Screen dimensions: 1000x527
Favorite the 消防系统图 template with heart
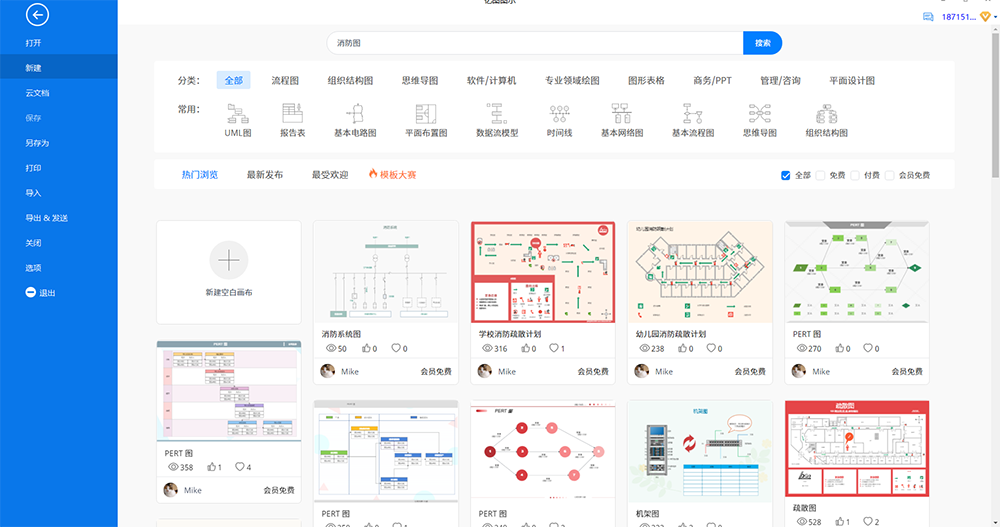(396, 348)
